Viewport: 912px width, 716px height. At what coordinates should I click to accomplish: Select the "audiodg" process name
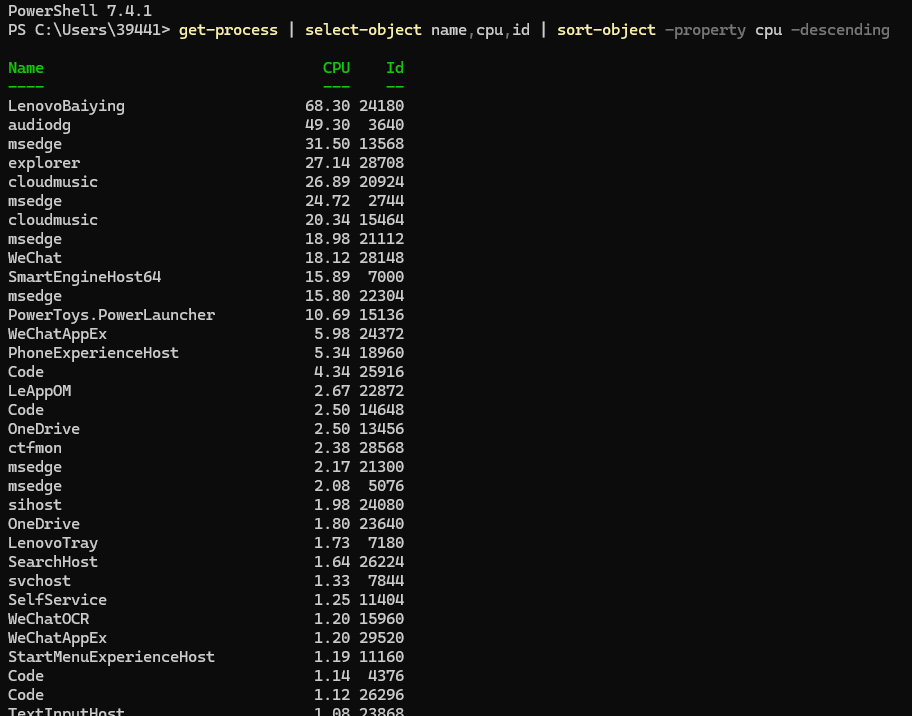pyautogui.click(x=39, y=125)
